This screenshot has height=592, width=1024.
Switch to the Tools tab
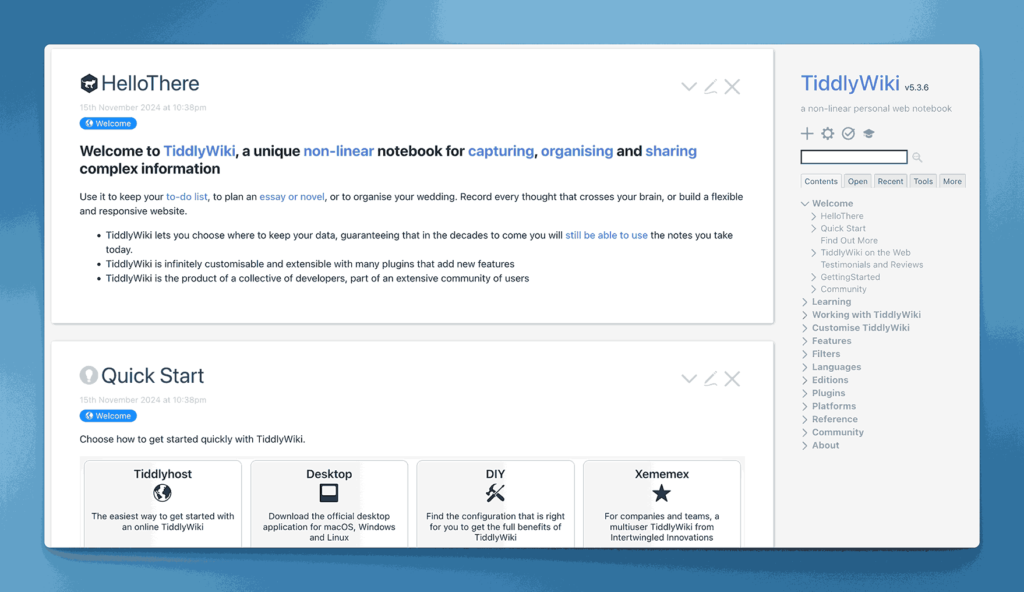923,181
